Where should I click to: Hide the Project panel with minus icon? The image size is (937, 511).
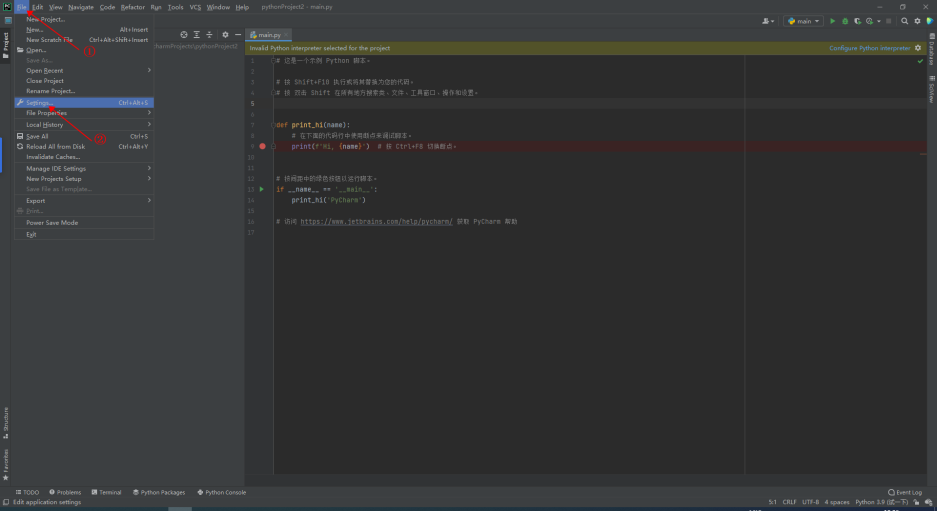point(238,35)
